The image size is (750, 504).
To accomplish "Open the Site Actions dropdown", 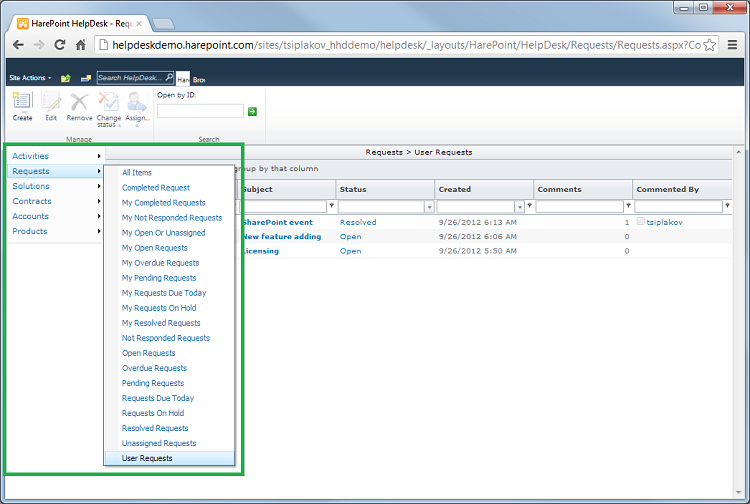I will [x=30, y=78].
